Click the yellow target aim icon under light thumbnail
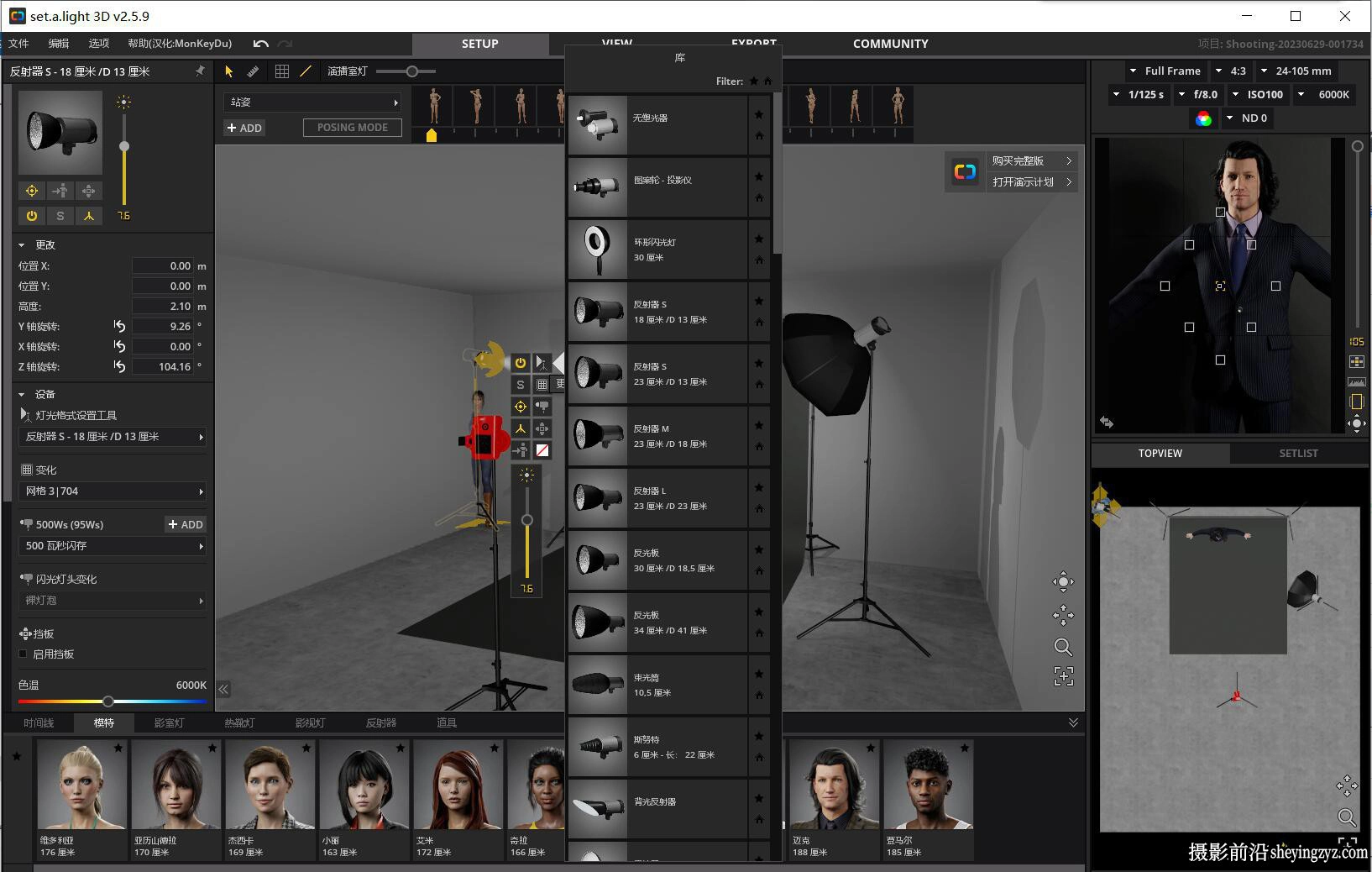Screen dimensions: 1372x872 32,191
